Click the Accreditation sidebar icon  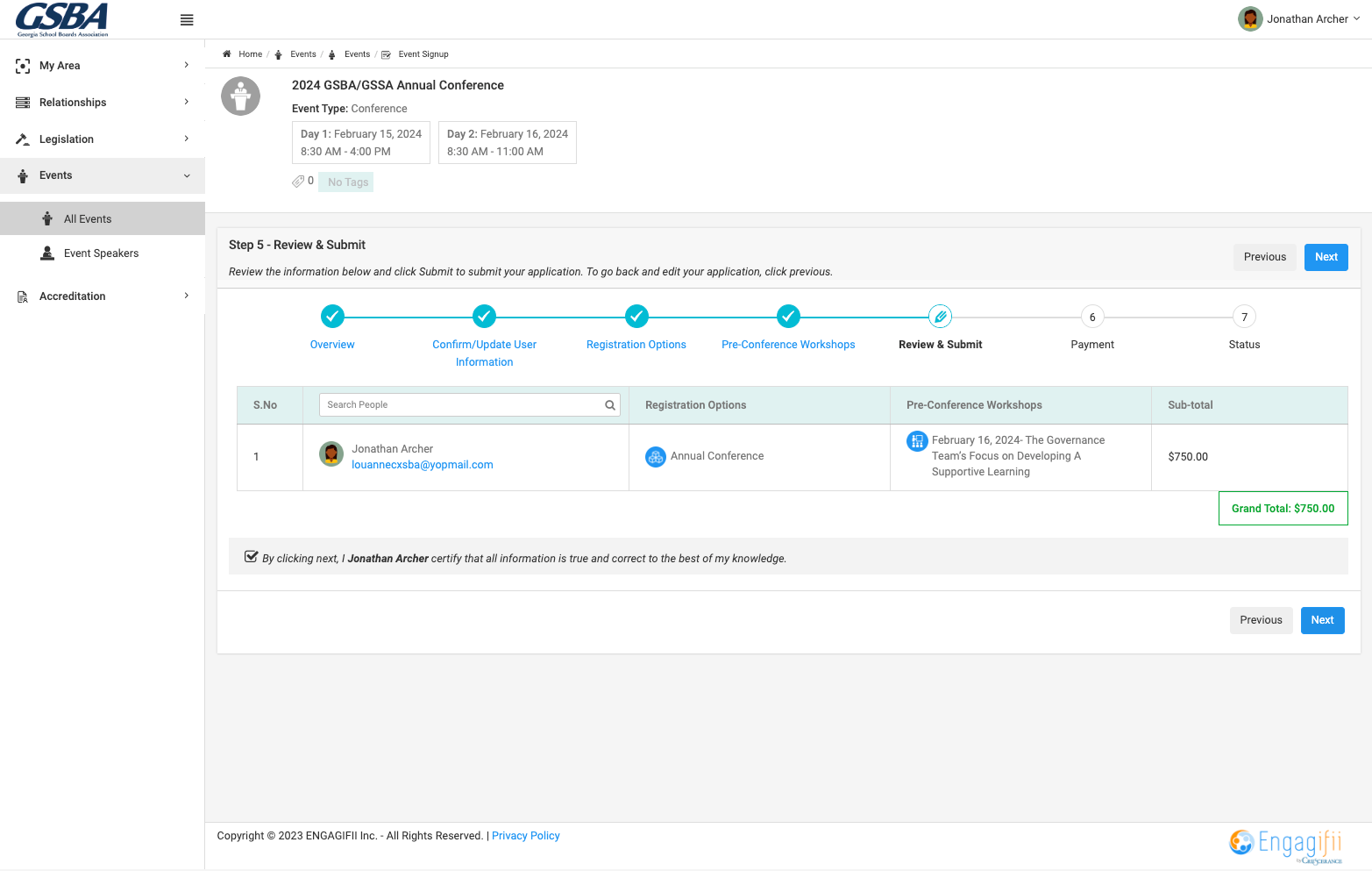[23, 296]
